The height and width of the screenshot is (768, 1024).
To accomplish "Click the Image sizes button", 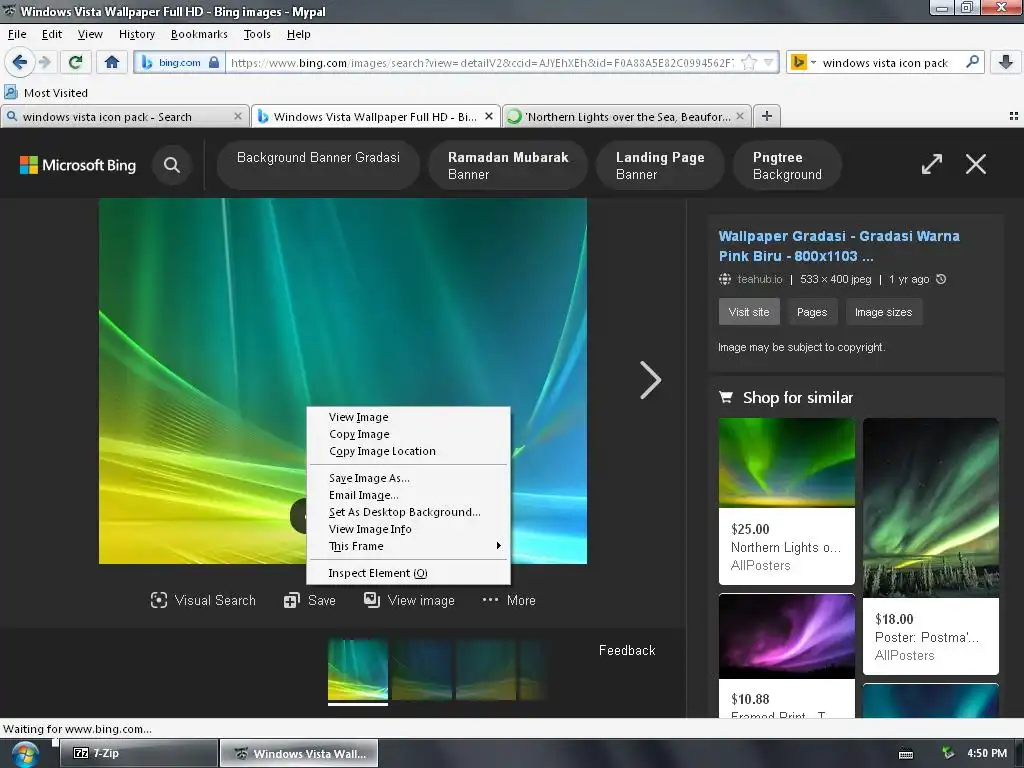I will pos(884,312).
